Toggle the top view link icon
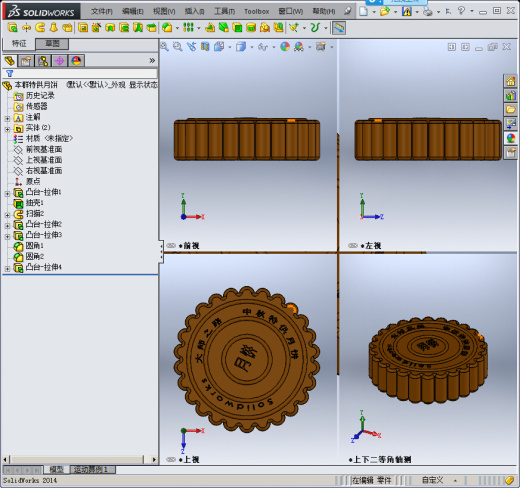The height and width of the screenshot is (488, 520). [x=171, y=459]
